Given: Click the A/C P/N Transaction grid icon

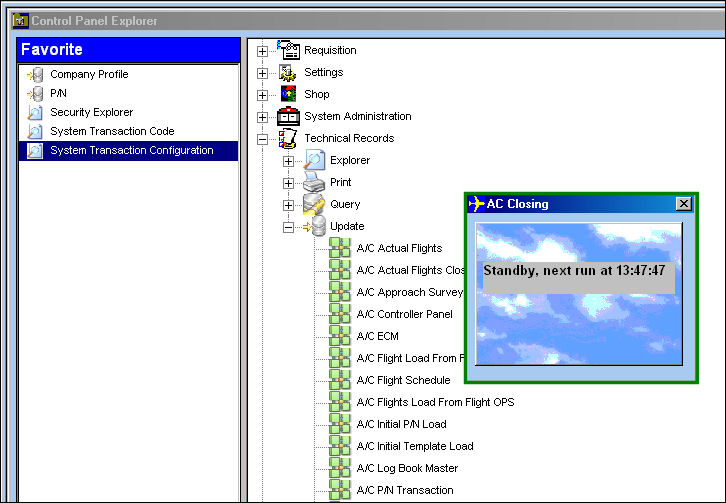Looking at the screenshot, I should coord(339,490).
